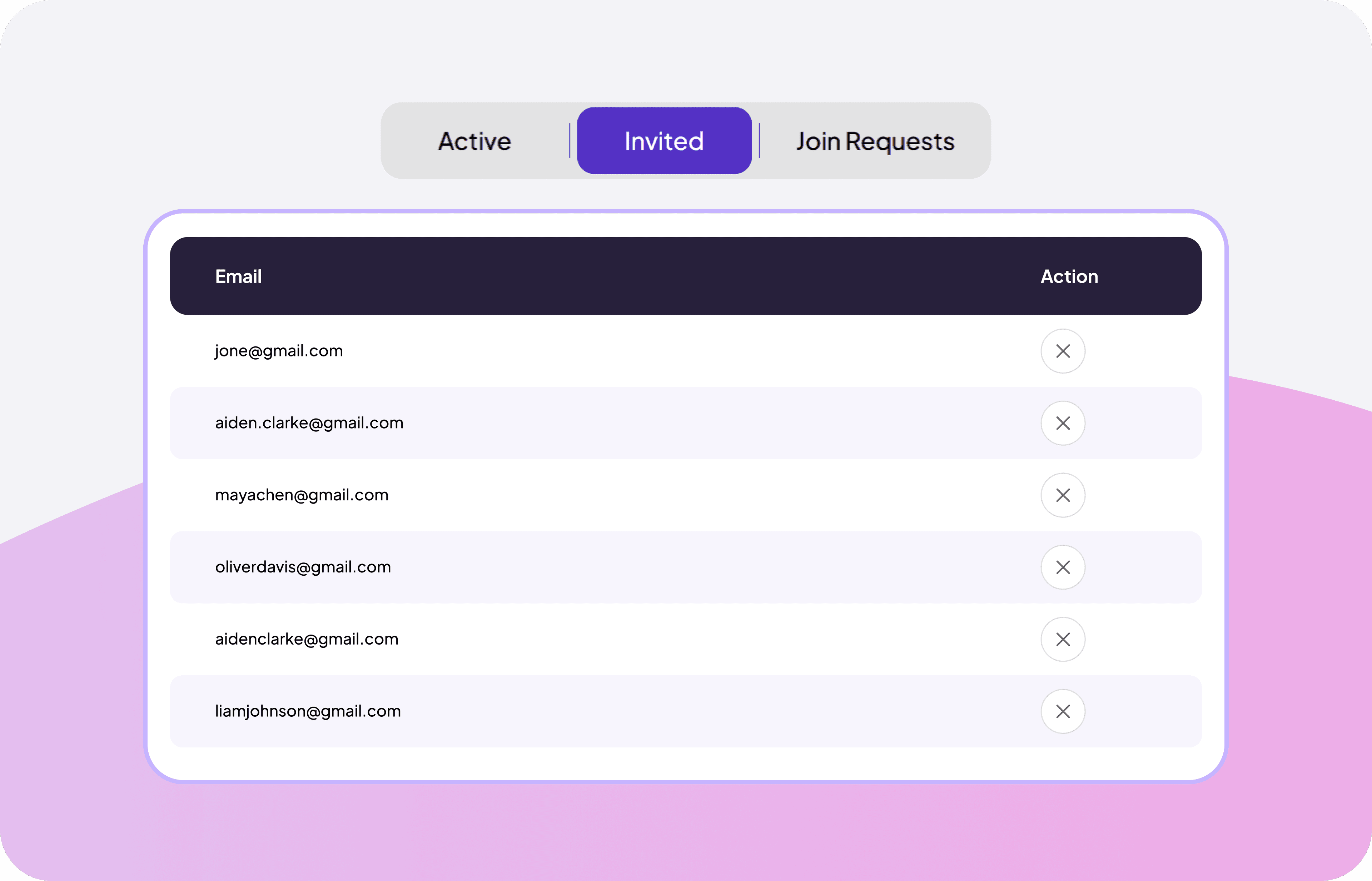Cancel liamjohnson@gmail.com's invitation
This screenshot has width=1372, height=881.
[x=1063, y=711]
